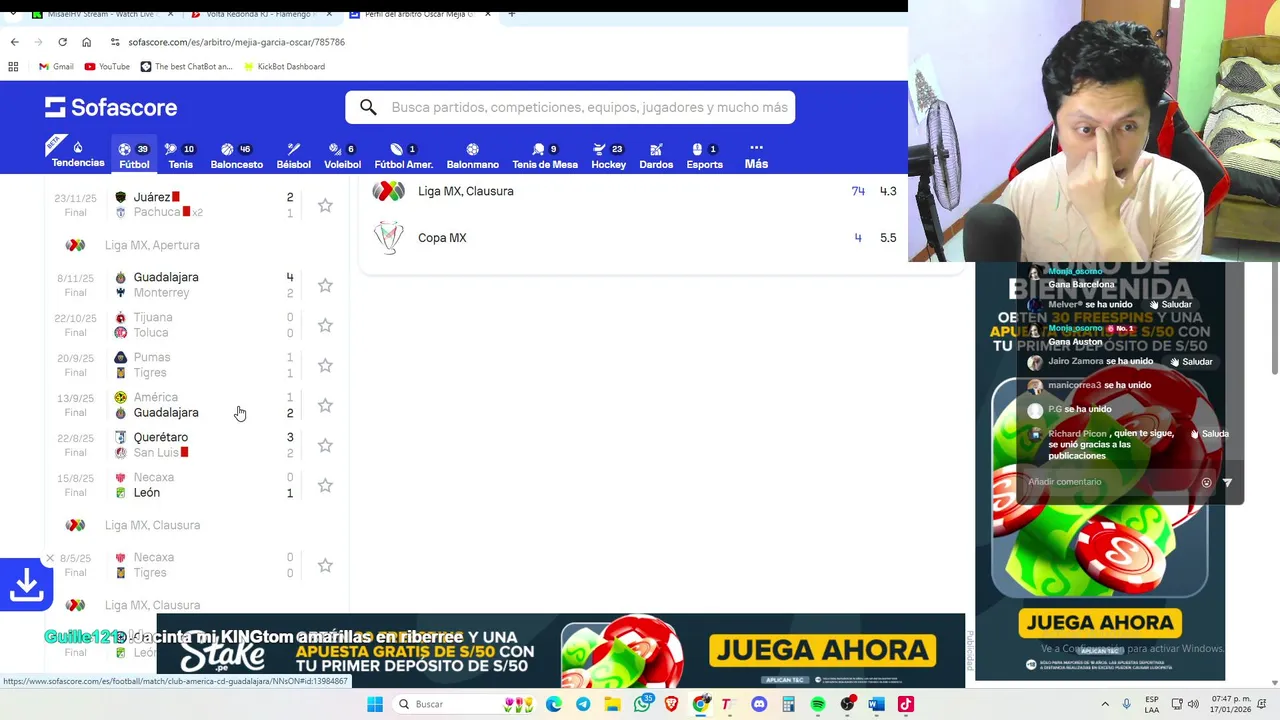Open a new browser tab
Viewport: 1280px width, 720px height.
512,14
